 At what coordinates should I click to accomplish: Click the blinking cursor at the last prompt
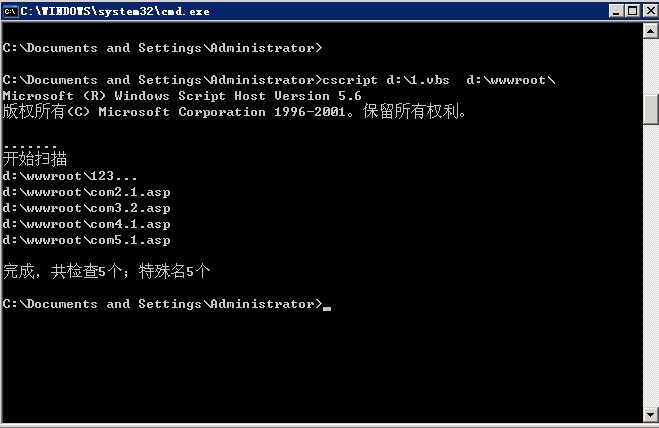pos(327,306)
